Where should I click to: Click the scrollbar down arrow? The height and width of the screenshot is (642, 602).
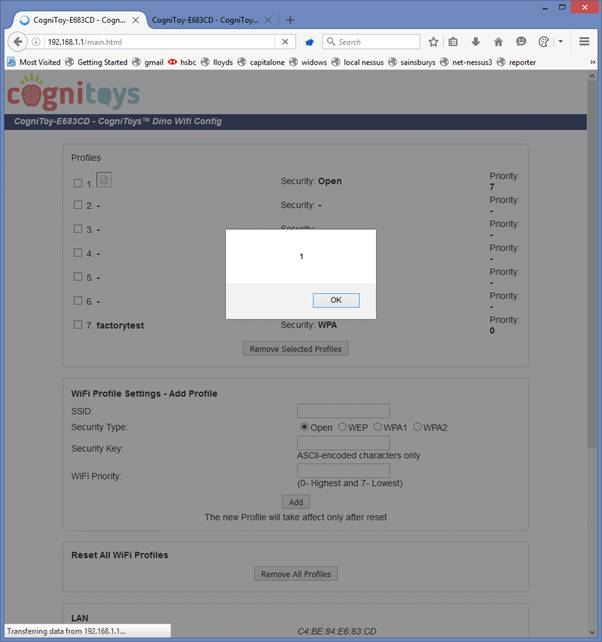tap(592, 633)
